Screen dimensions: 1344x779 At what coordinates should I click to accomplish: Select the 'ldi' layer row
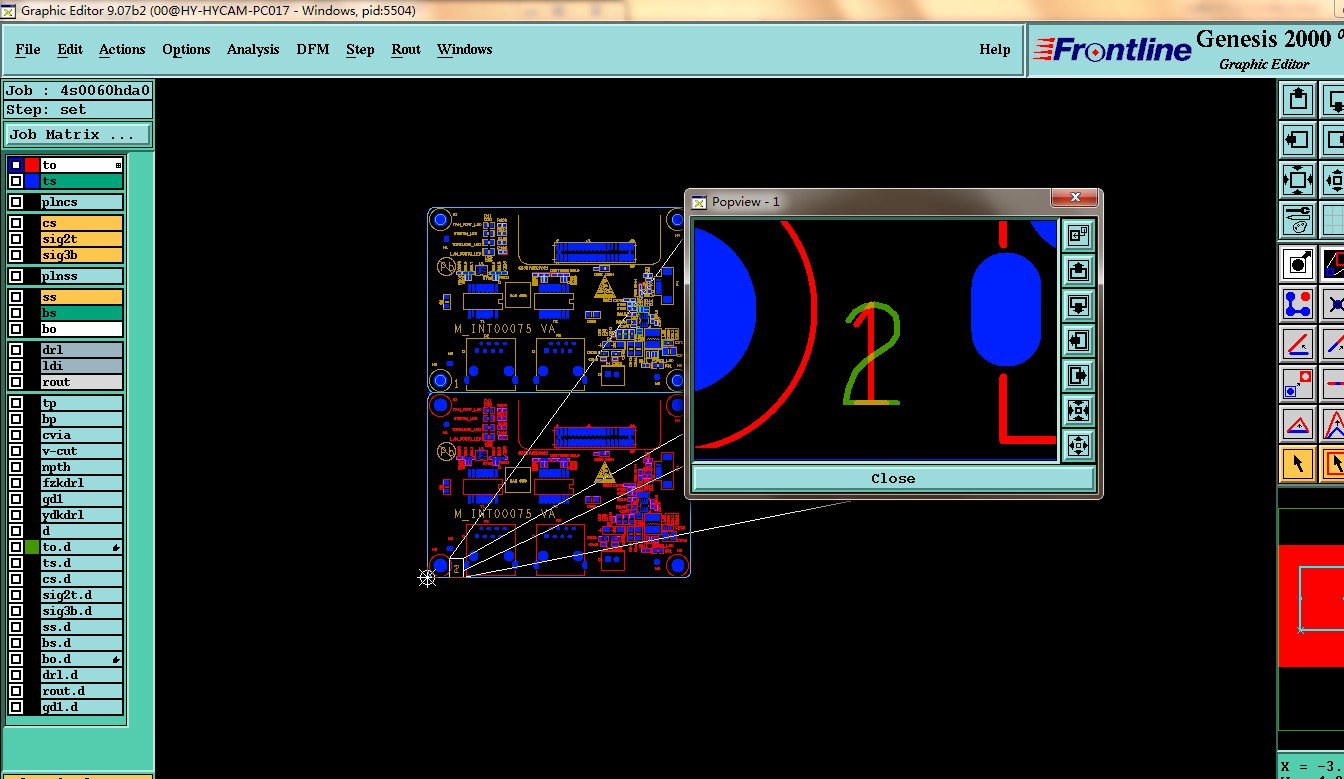pyautogui.click(x=81, y=366)
